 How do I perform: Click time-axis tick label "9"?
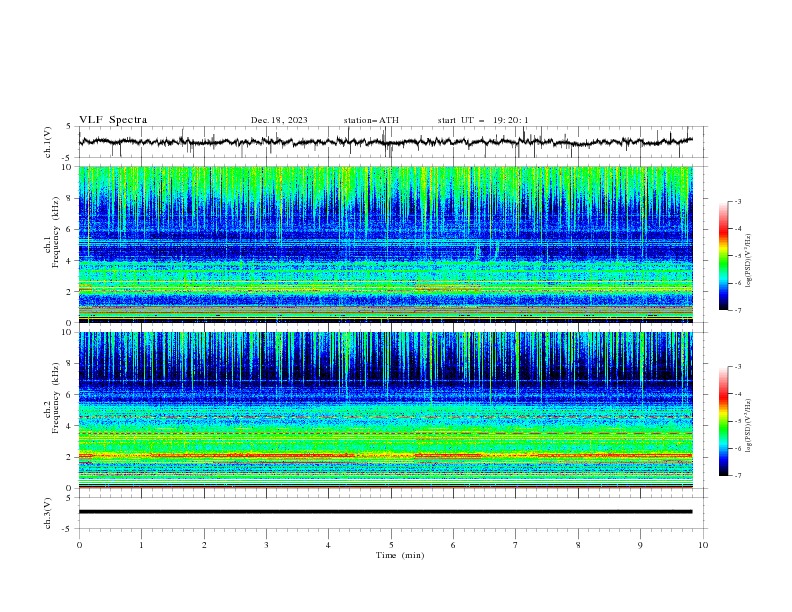[640, 545]
